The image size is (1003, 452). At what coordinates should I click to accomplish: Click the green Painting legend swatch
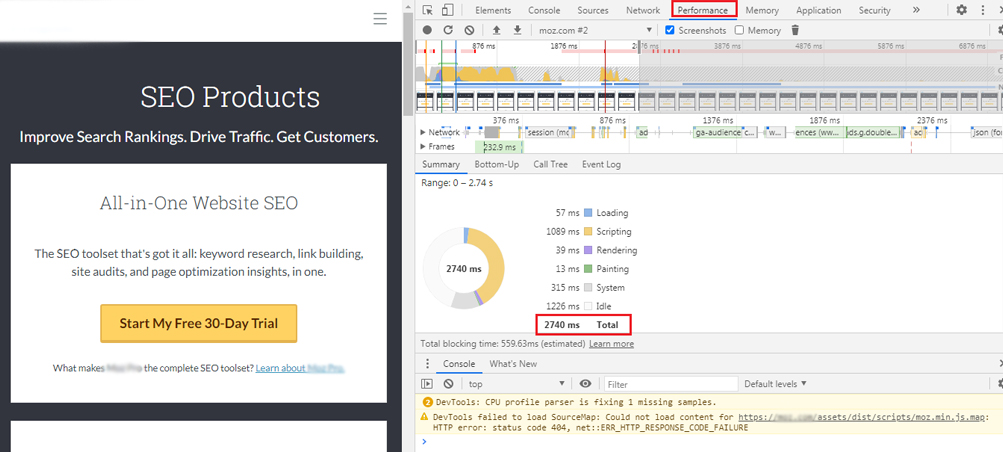pyautogui.click(x=589, y=269)
